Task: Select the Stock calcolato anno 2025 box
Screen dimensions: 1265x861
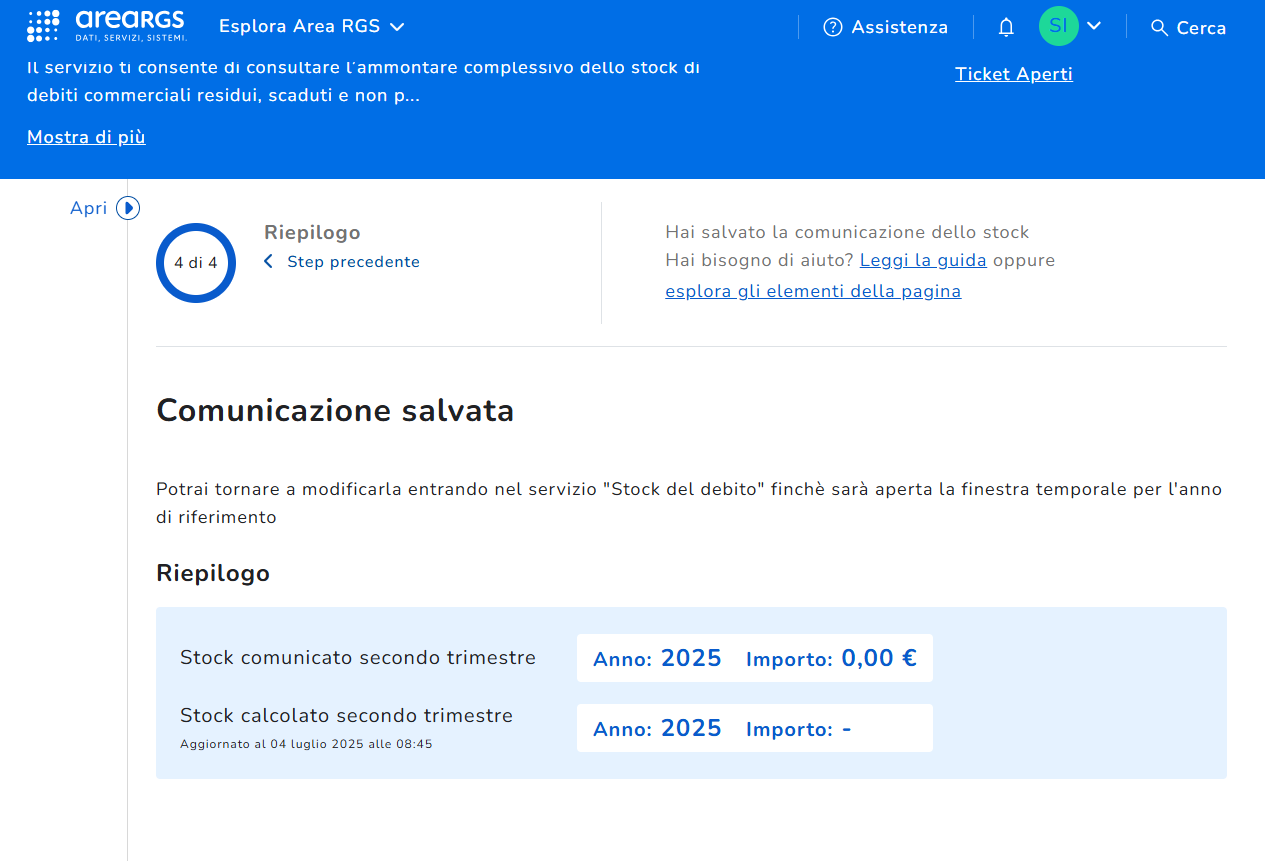Action: click(657, 728)
